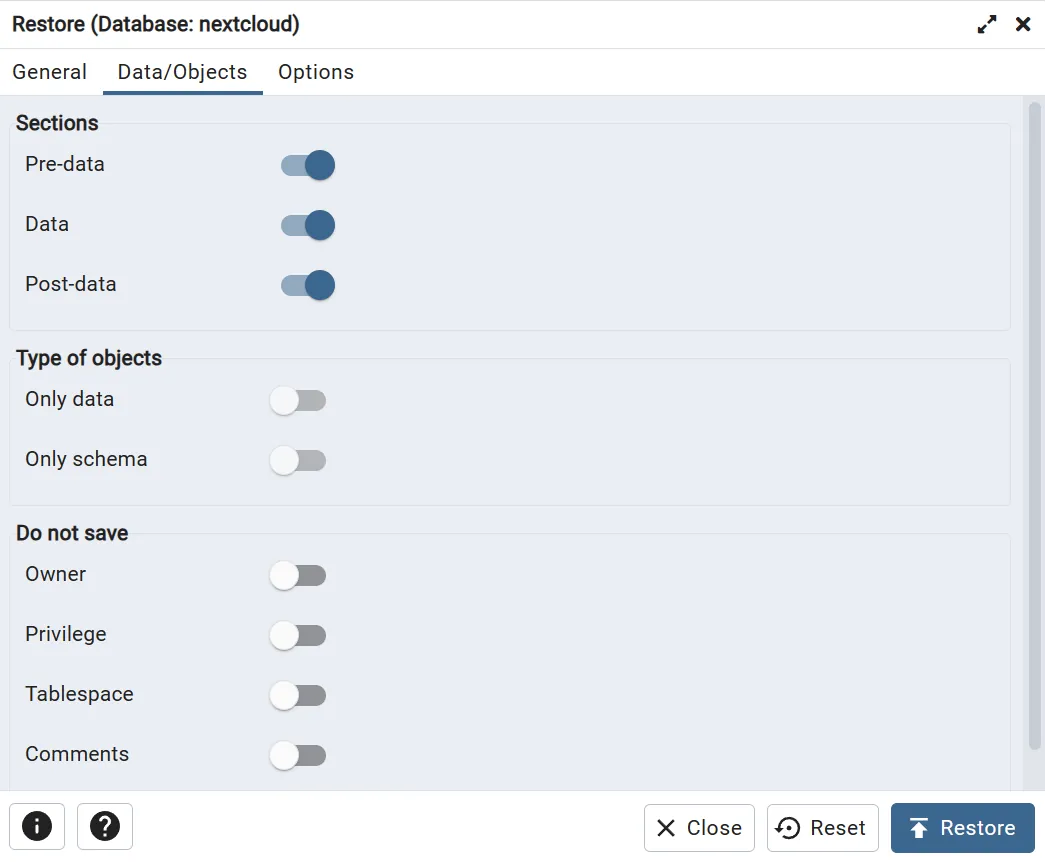Close the dialog using the X icon
Screen dimensions: 1045x862
pos(1023,25)
